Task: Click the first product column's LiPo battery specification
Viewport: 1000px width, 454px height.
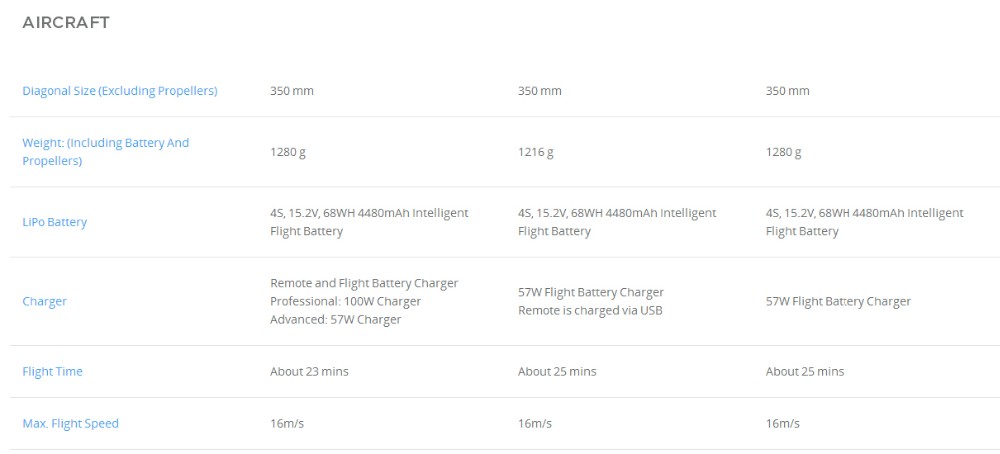Action: tap(368, 222)
